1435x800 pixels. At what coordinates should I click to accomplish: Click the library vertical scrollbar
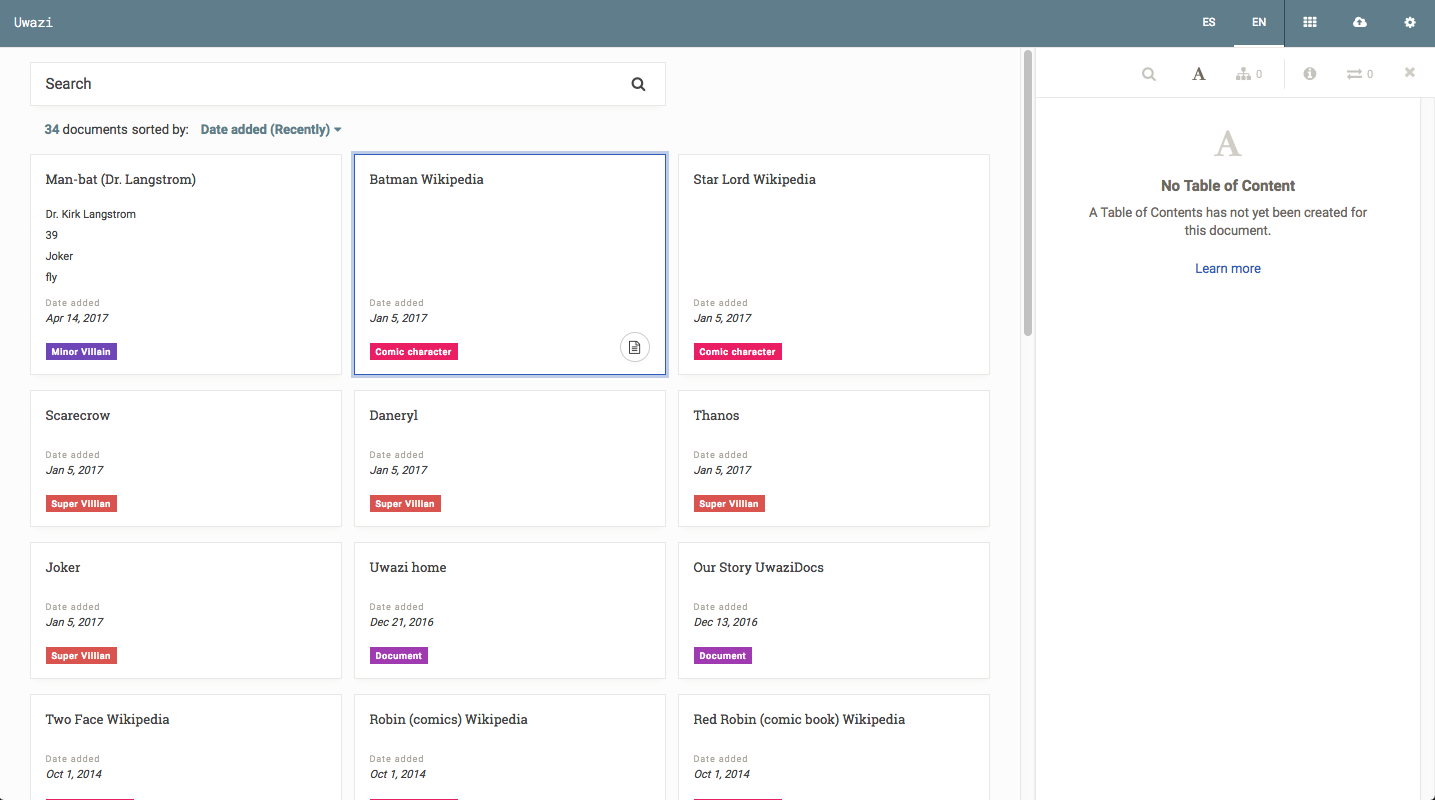1027,194
